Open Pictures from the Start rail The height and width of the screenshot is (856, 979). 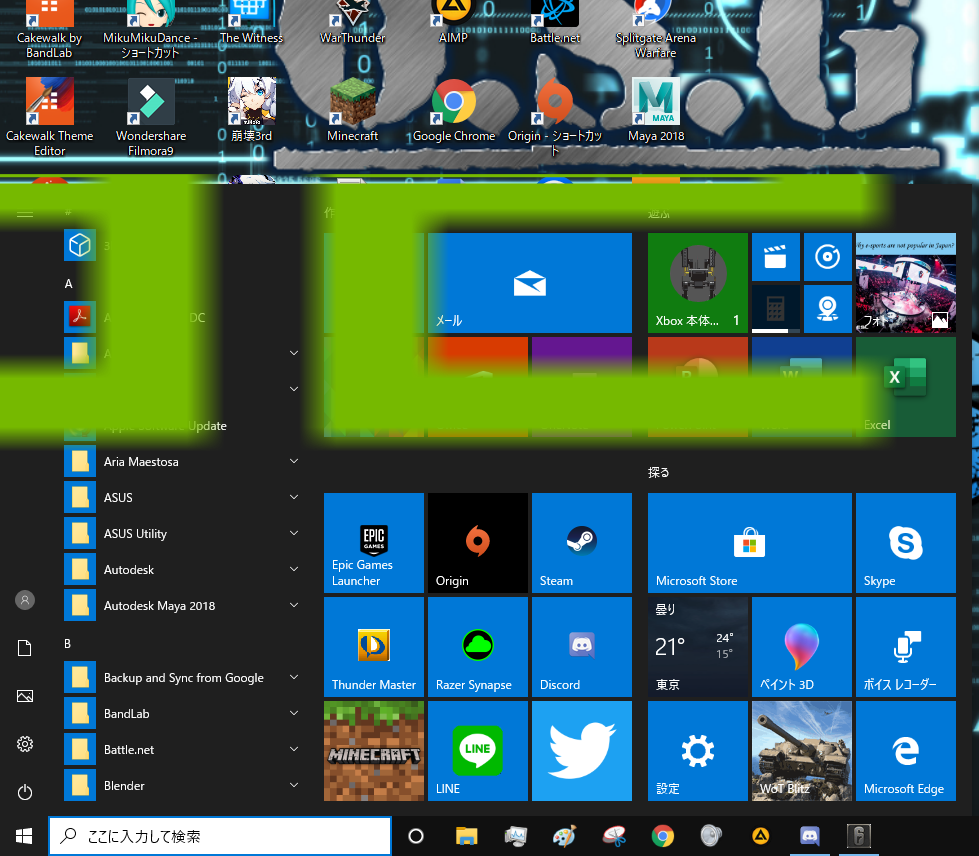coord(25,696)
